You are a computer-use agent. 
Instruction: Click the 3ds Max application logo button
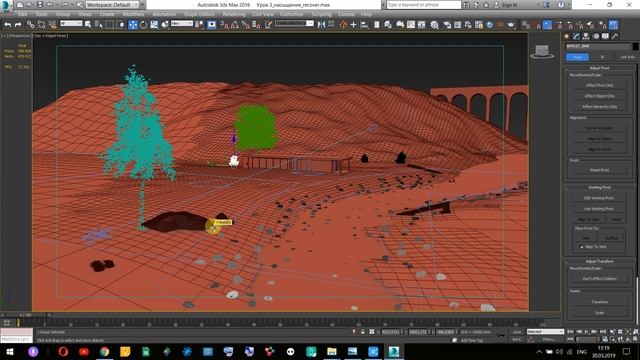click(6, 5)
